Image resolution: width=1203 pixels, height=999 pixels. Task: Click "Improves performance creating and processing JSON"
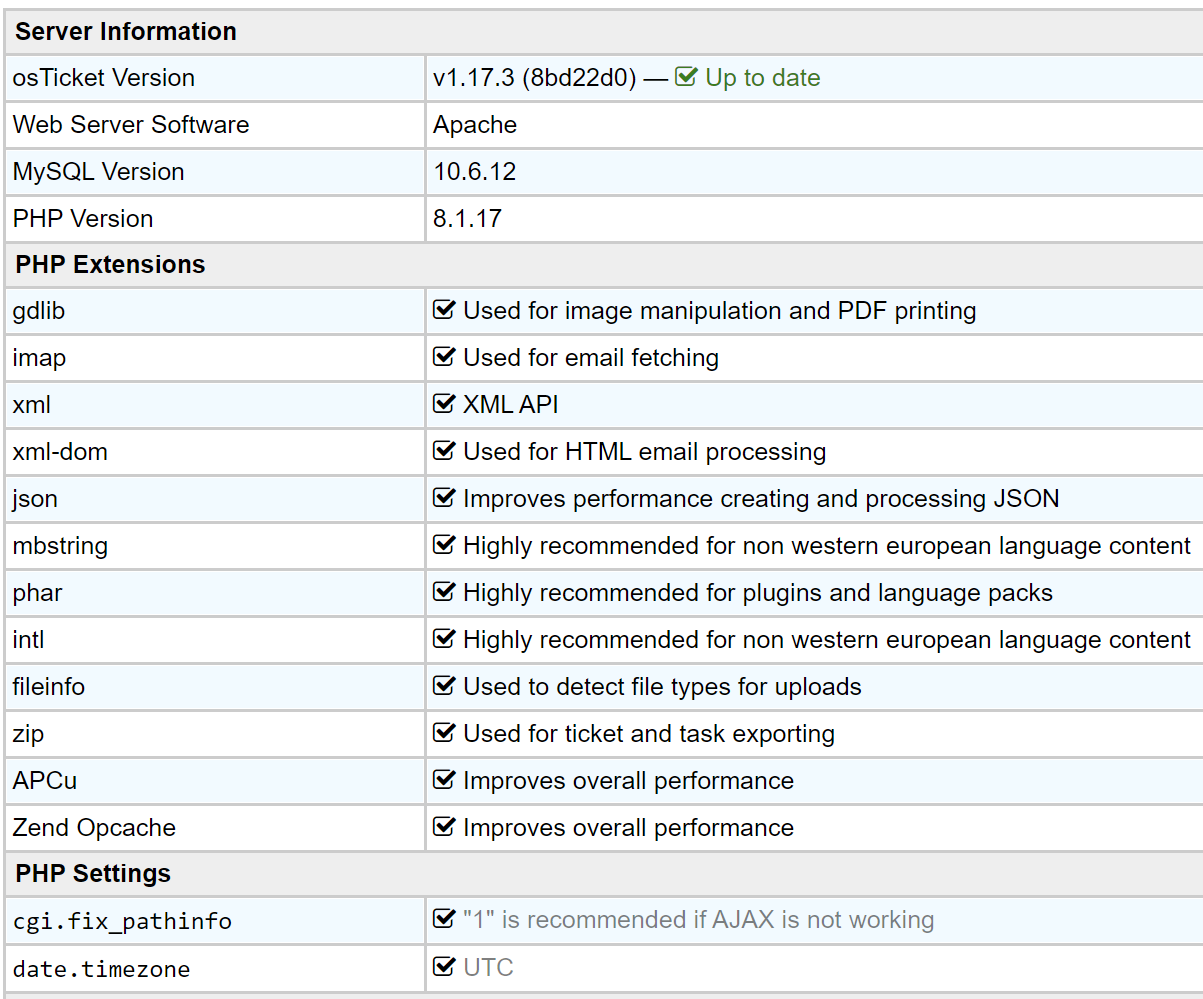(761, 499)
